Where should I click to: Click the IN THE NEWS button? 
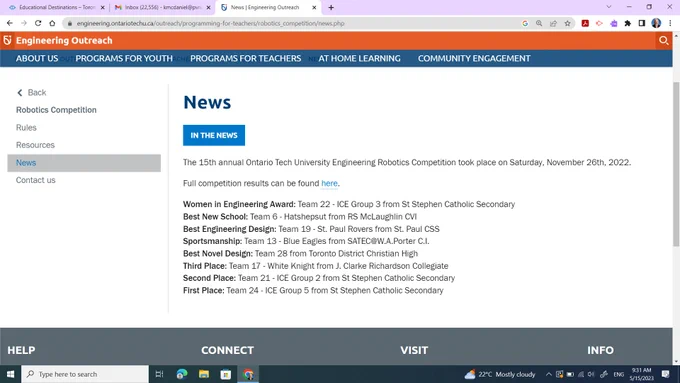[x=214, y=135]
